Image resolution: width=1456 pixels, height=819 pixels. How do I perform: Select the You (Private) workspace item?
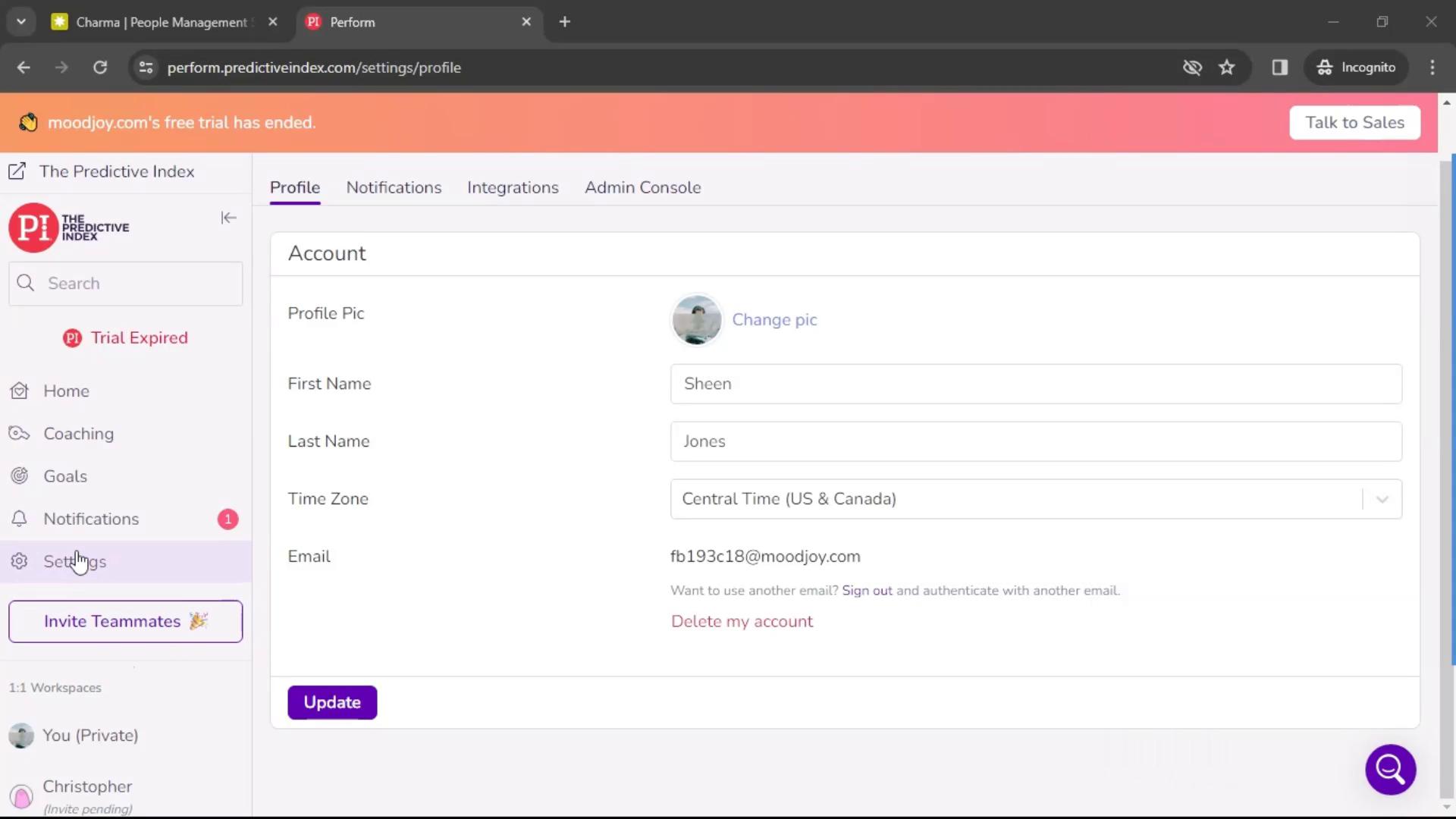pyautogui.click(x=90, y=735)
